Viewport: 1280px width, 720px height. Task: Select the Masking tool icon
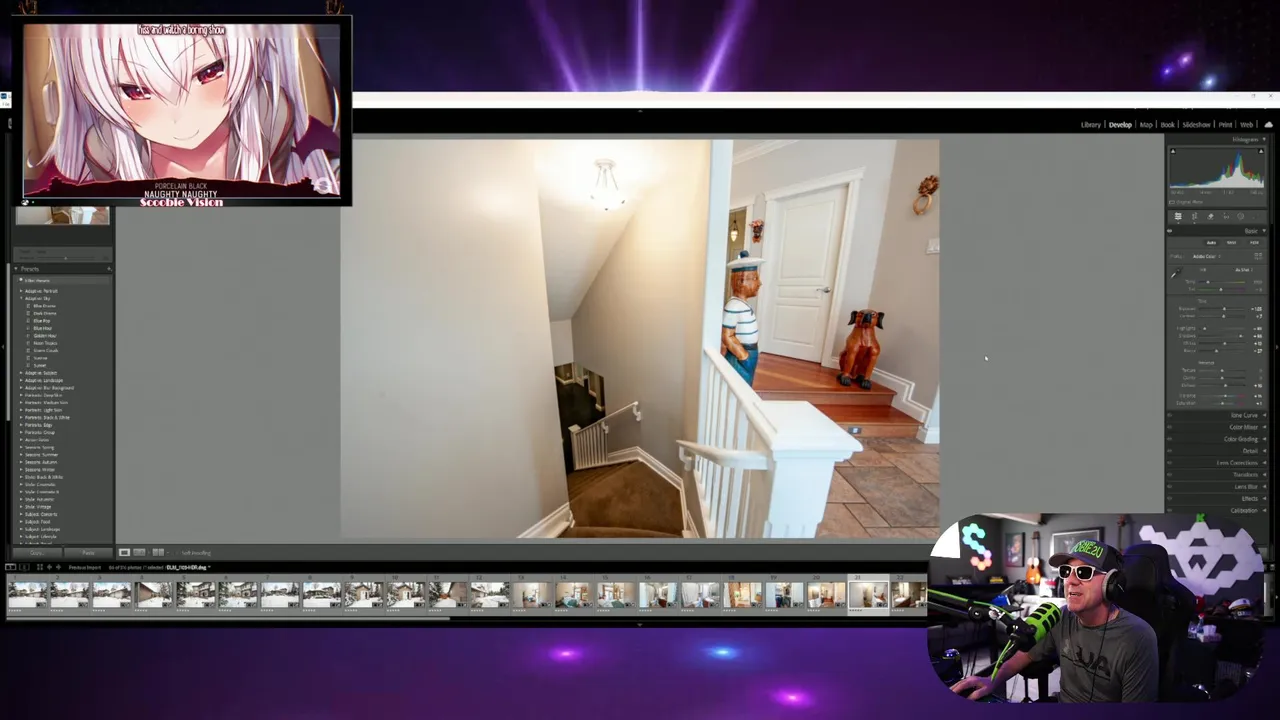click(x=1241, y=216)
